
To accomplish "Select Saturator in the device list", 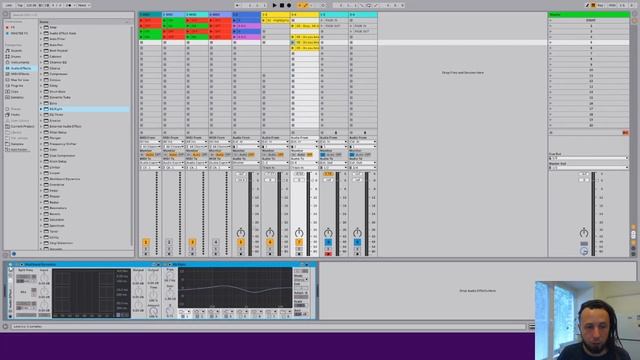I will (x=57, y=220).
